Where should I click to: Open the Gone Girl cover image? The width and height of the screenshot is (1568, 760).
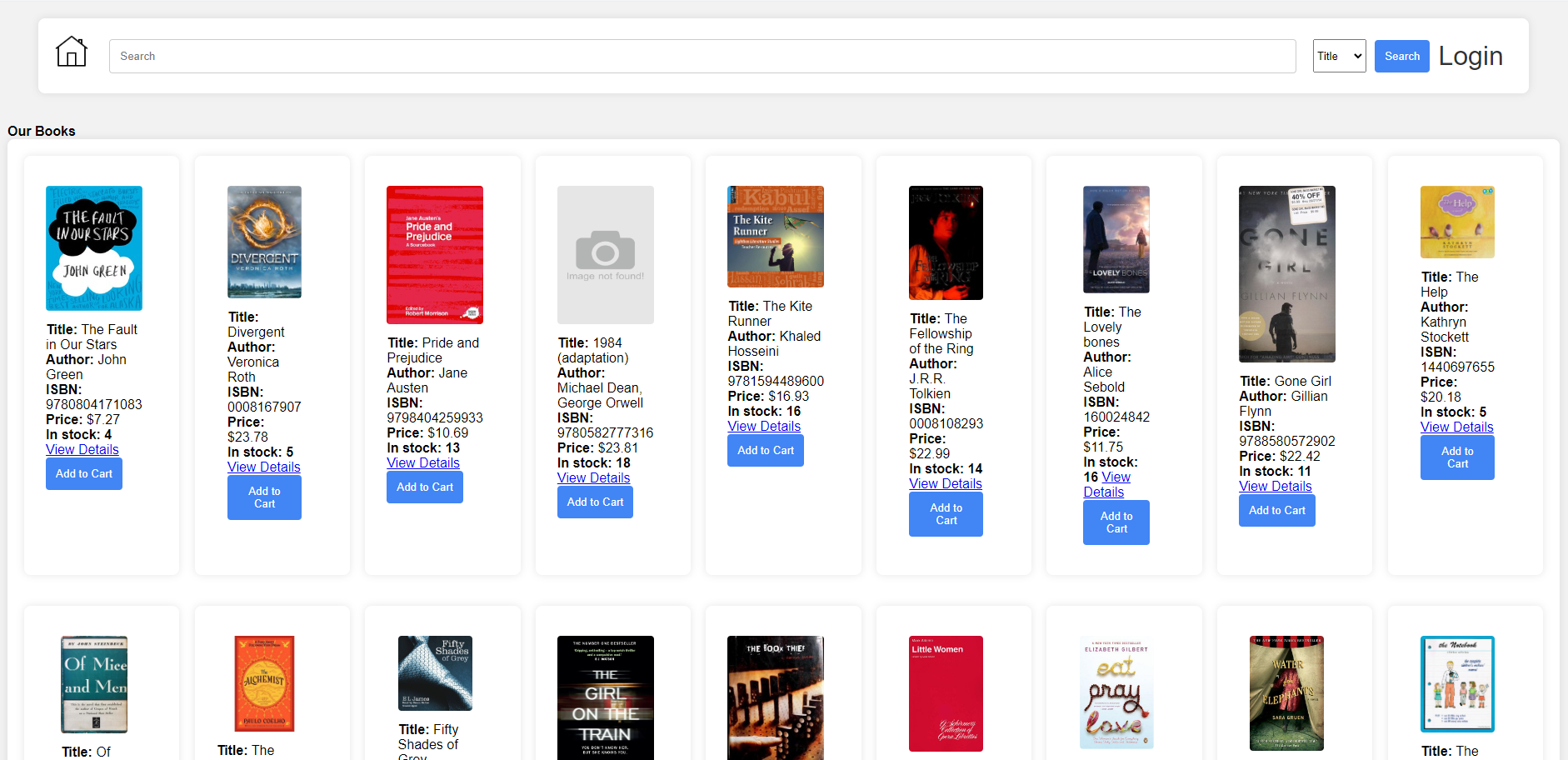pos(1287,274)
